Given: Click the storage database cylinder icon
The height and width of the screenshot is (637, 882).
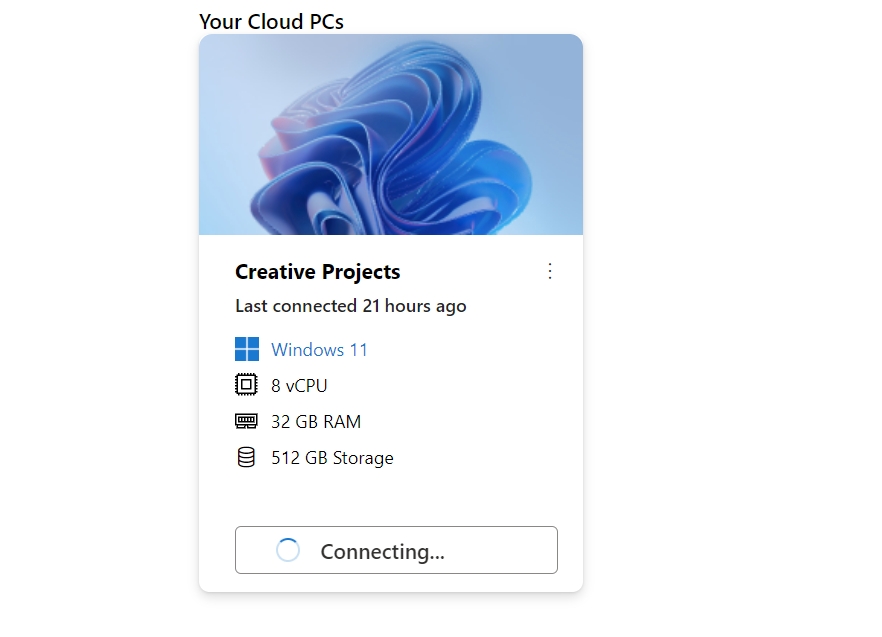Looking at the screenshot, I should pyautogui.click(x=246, y=457).
